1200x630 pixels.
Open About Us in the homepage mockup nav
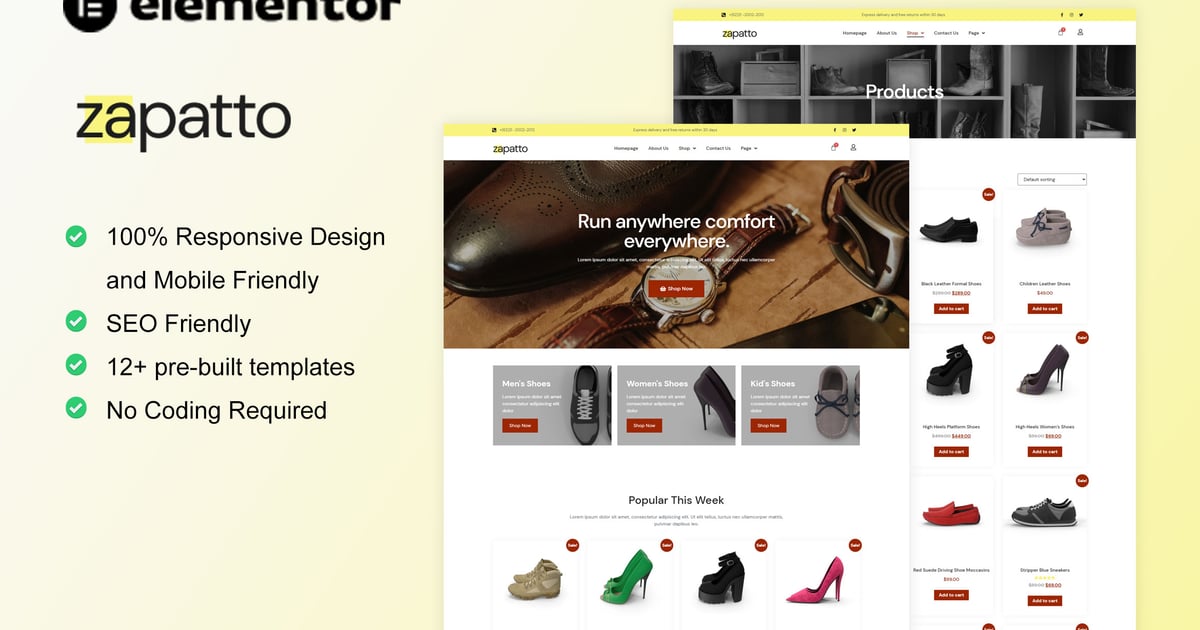[658, 148]
